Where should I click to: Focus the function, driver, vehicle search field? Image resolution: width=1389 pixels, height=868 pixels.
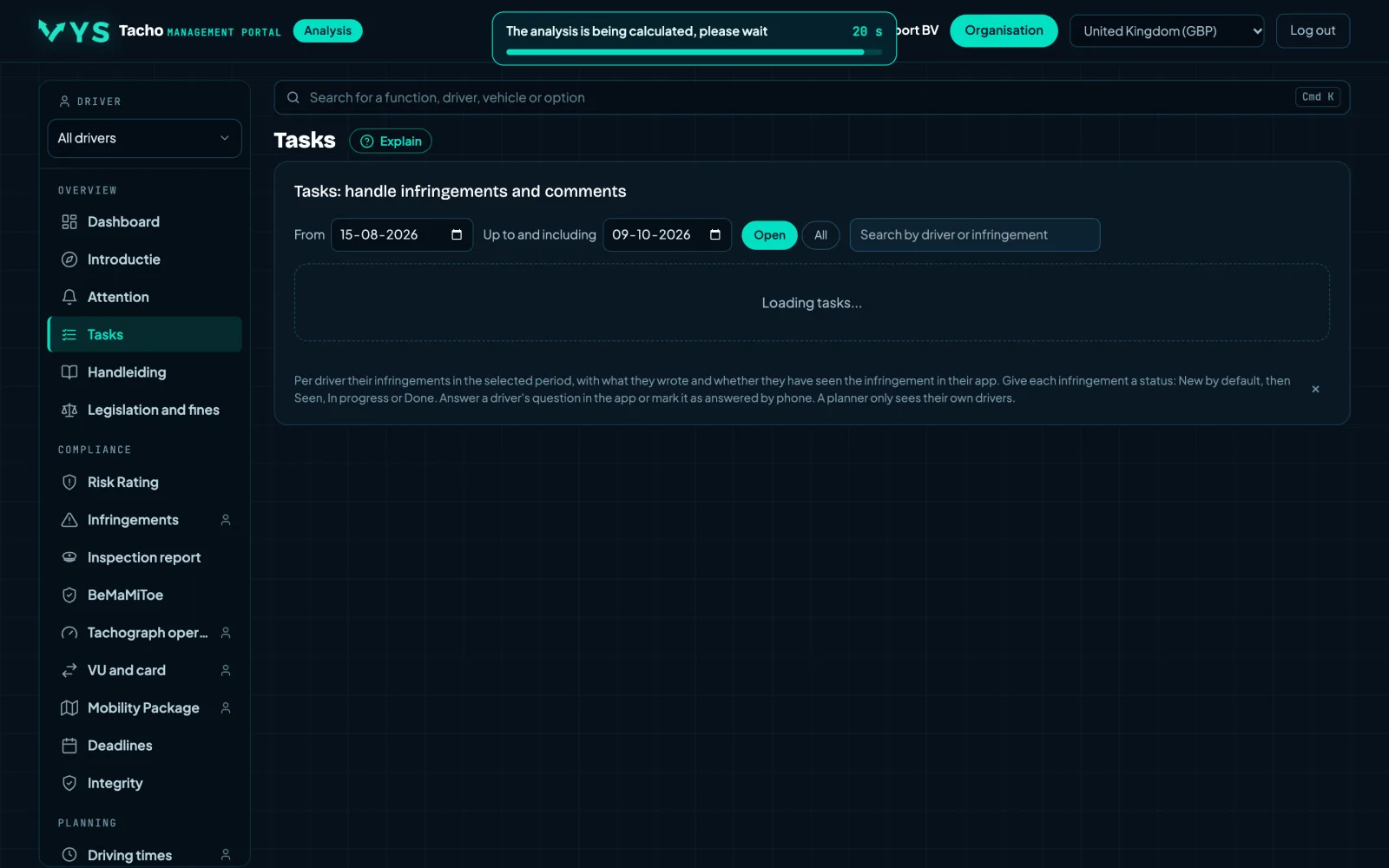(812, 97)
